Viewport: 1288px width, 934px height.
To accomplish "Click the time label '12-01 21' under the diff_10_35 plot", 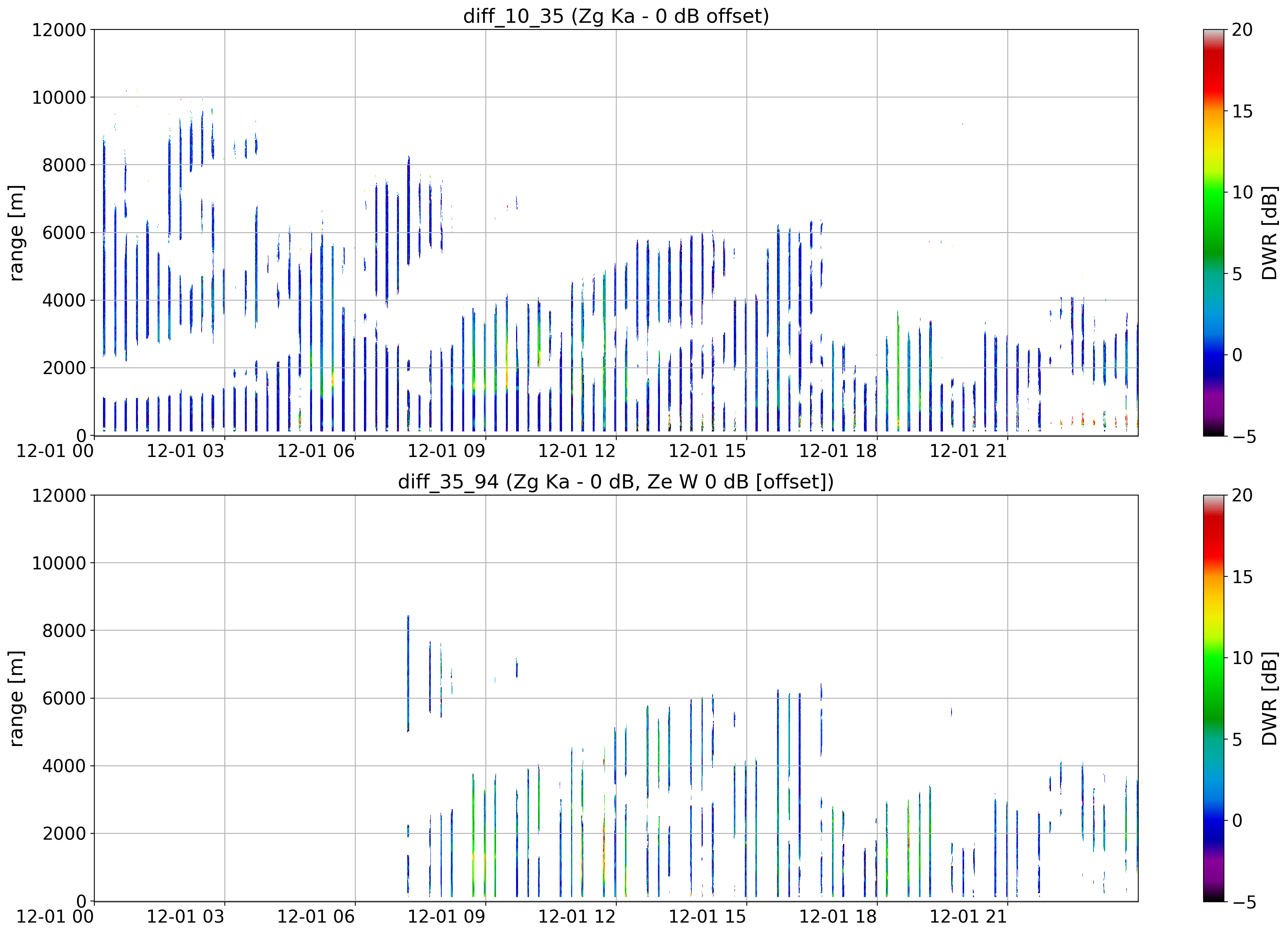I will coord(968,451).
